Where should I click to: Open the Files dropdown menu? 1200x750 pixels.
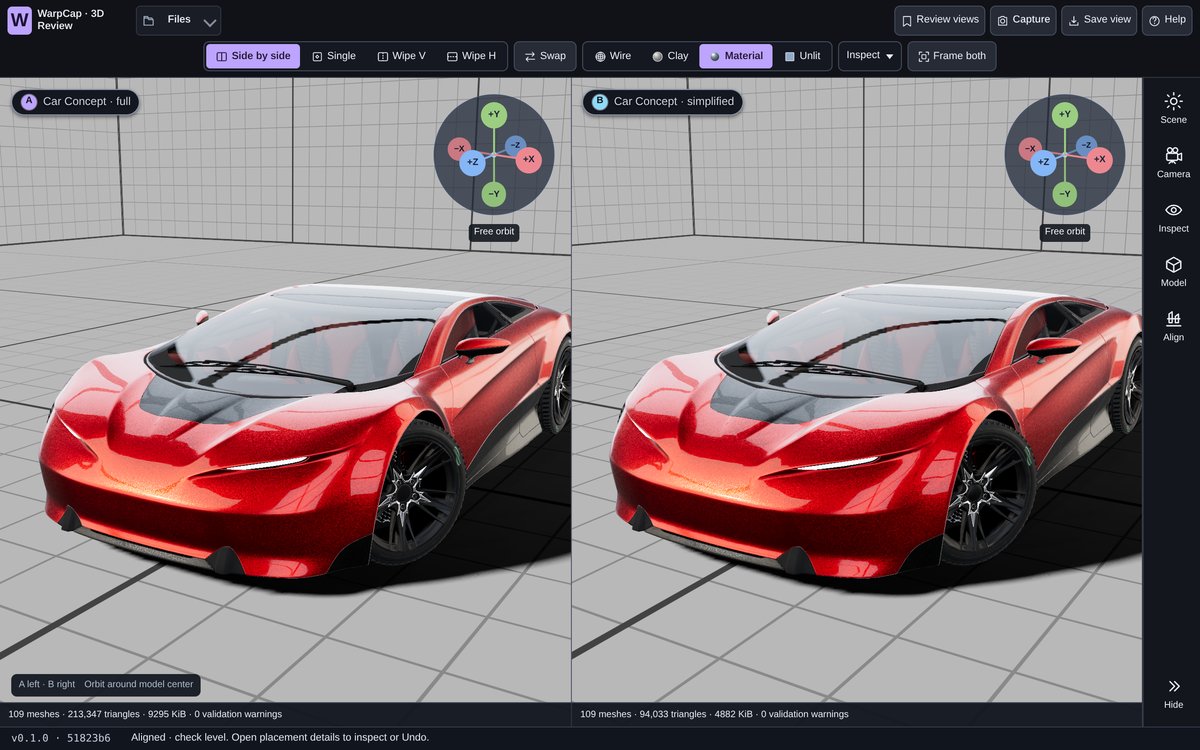coord(178,20)
